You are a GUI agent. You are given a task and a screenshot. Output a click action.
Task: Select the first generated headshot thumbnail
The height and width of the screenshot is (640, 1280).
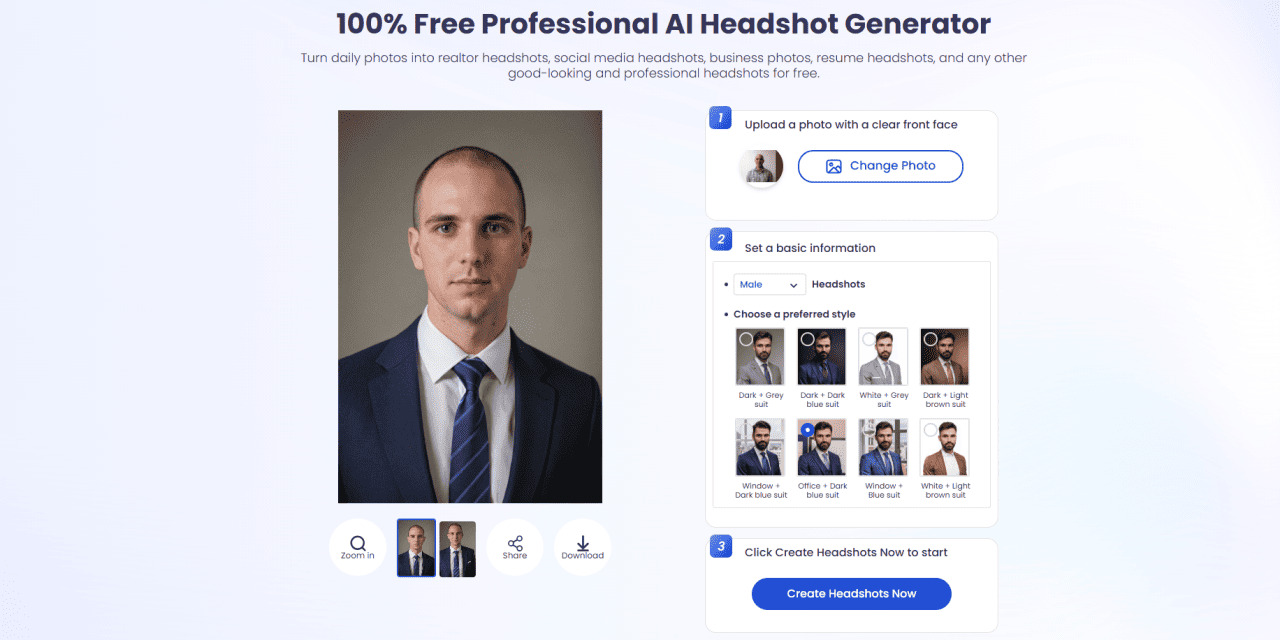(x=416, y=548)
